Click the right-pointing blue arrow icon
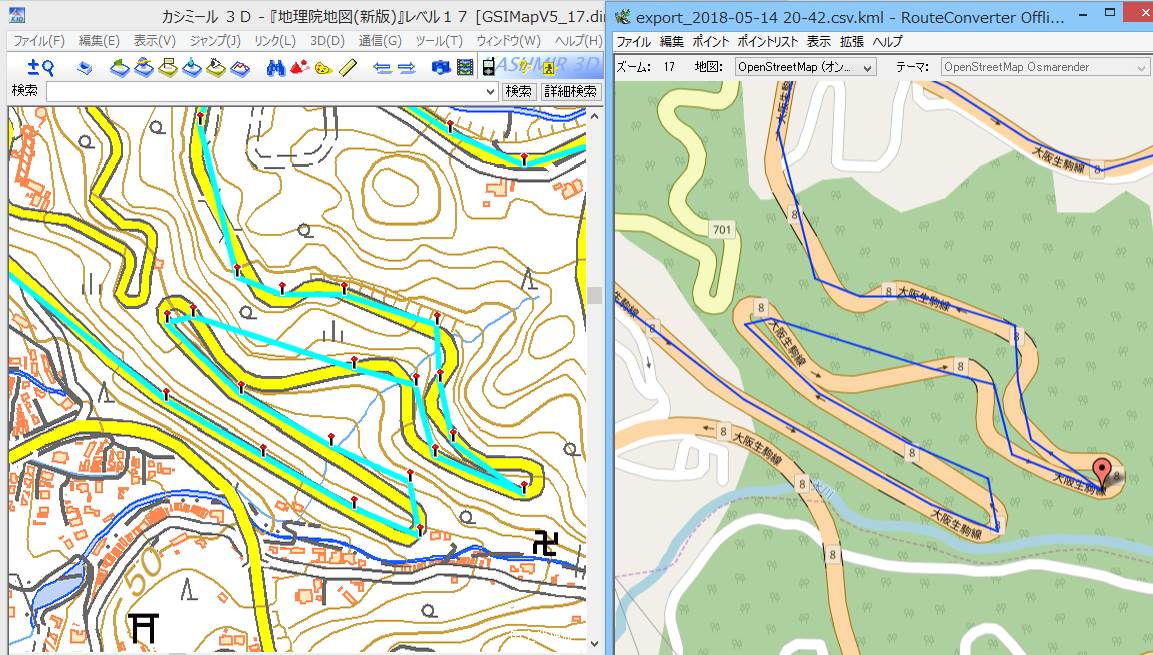Viewport: 1153px width, 655px height. (407, 68)
